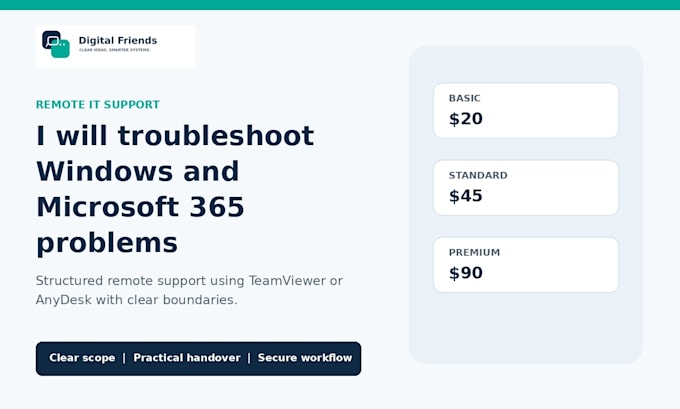Choose the Basic $20 pricing card
680x409 pixels.
coord(526,111)
